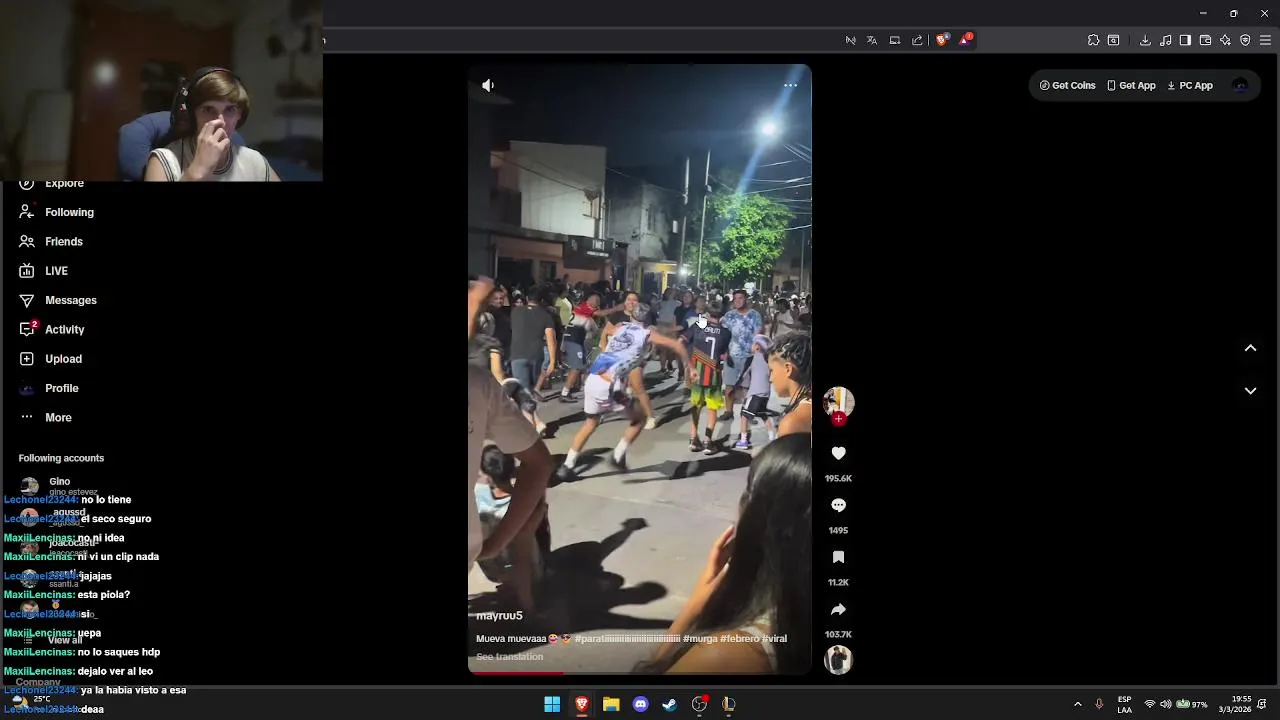Open the Leo AI sparkle icon
The height and width of the screenshot is (720, 1280).
pos(1225,40)
